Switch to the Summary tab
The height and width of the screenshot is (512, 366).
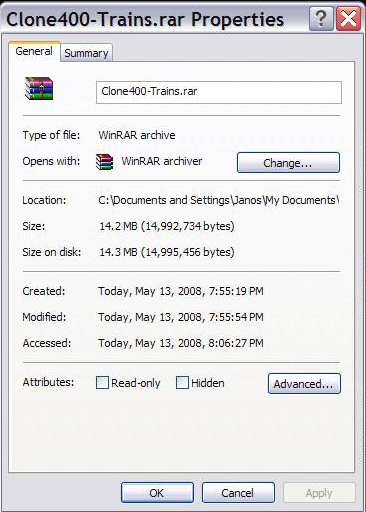pos(86,53)
